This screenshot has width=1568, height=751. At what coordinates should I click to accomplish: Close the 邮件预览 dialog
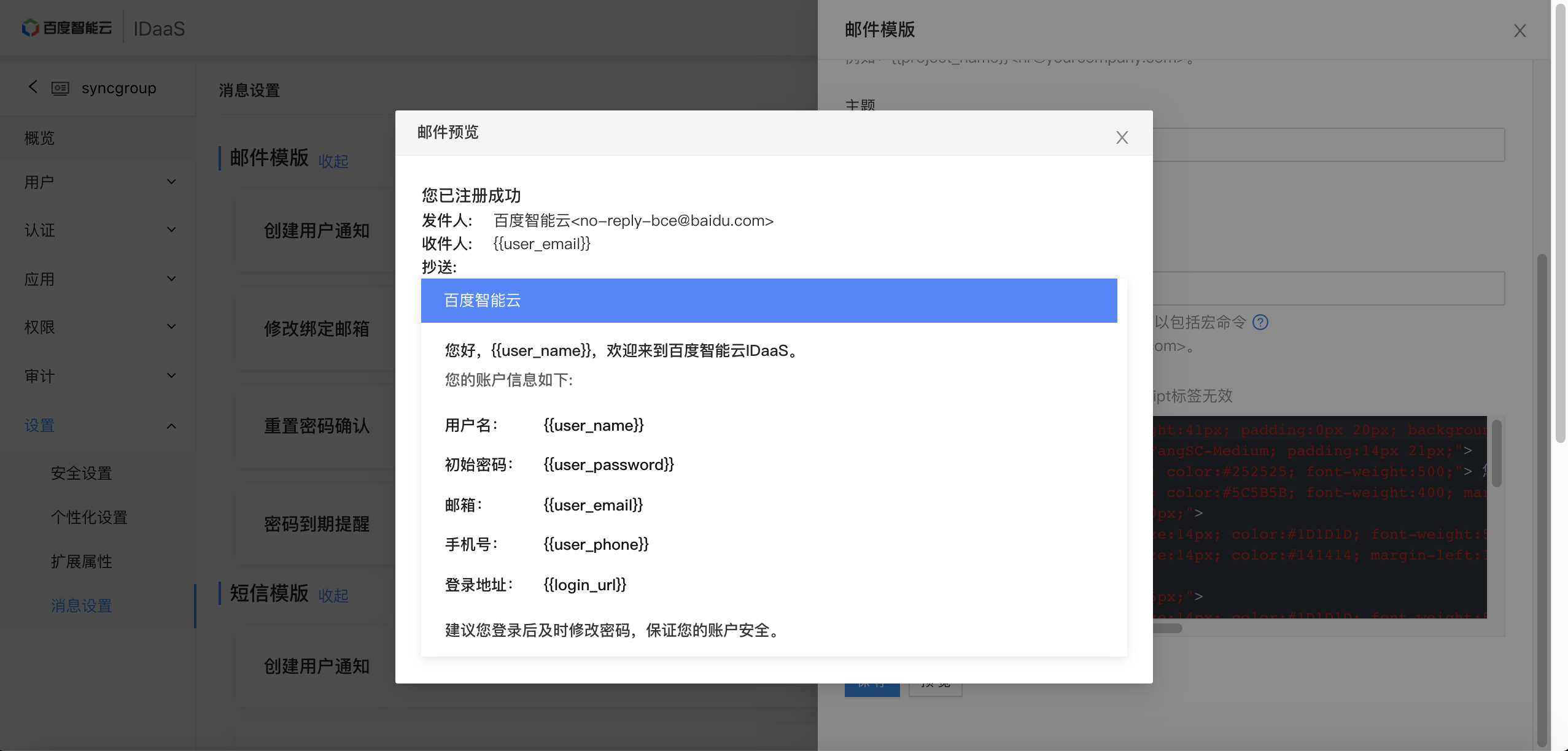coord(1122,137)
